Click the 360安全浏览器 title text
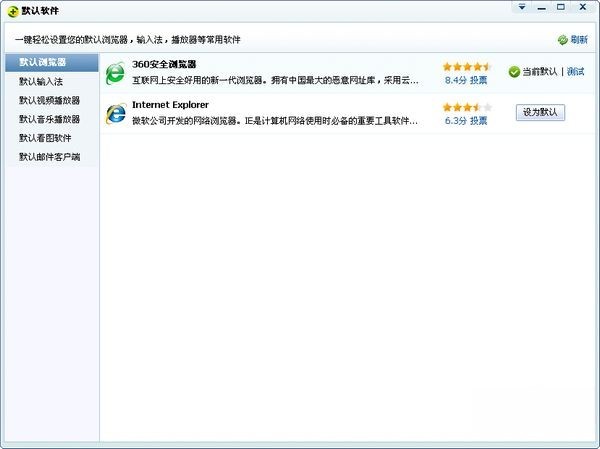The image size is (600, 449). [164, 64]
